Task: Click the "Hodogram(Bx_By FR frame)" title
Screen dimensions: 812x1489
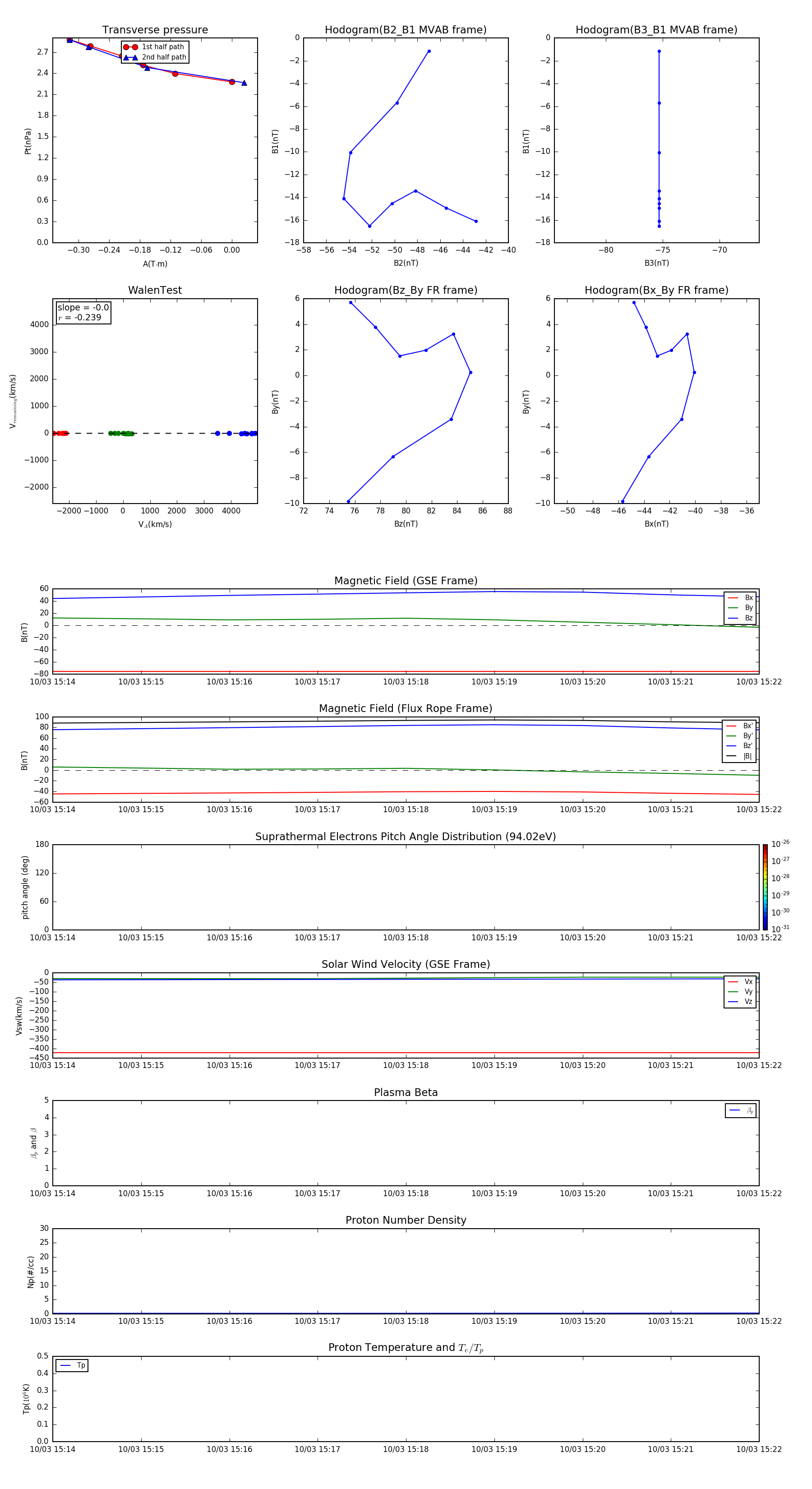Action: (656, 290)
